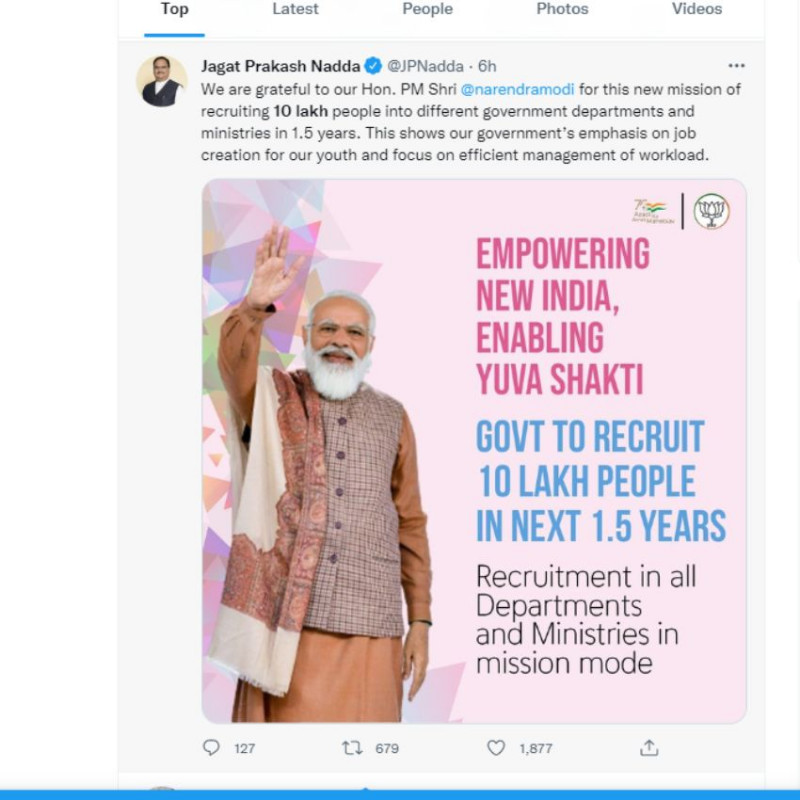Open the People tab
Viewport: 800px width, 800px height.
[427, 9]
